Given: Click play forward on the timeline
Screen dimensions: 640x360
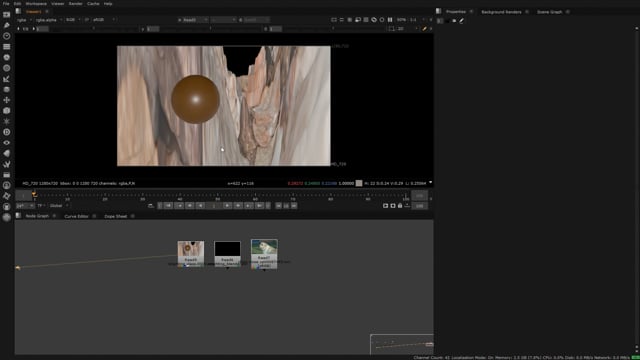Looking at the screenshot, I should (x=227, y=206).
